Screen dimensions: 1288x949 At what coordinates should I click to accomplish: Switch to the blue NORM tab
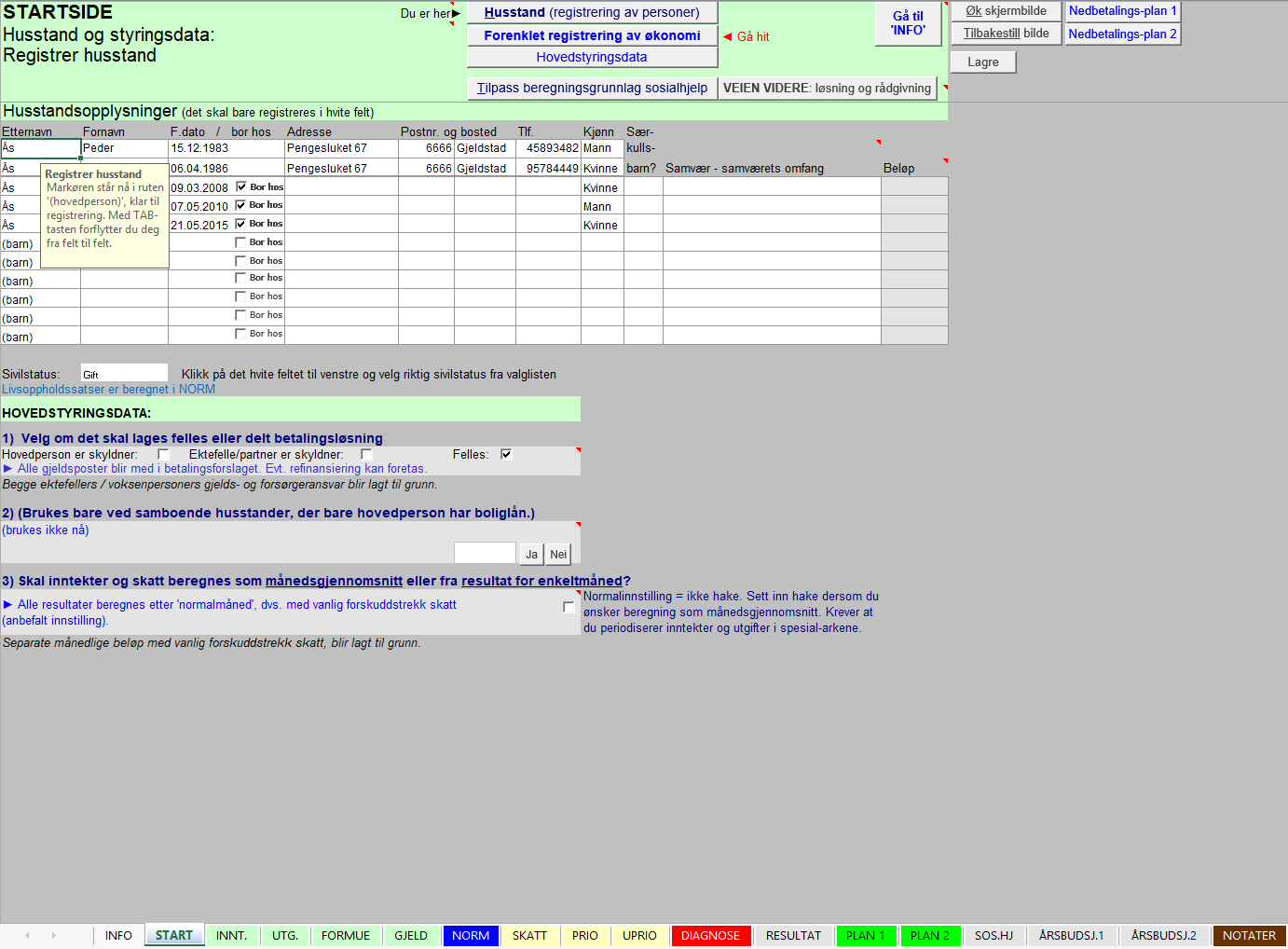471,936
